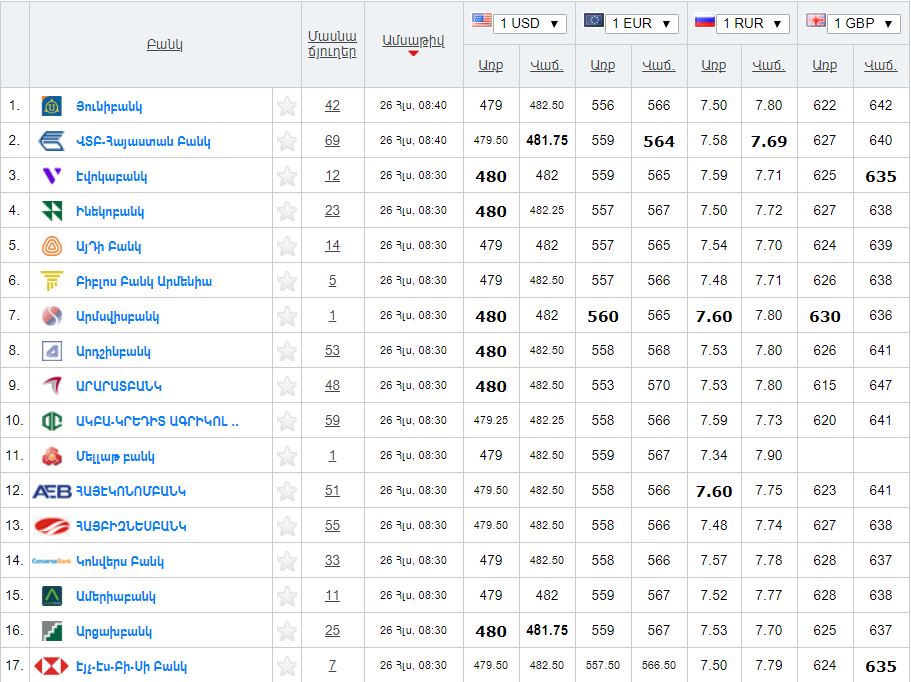The width and height of the screenshot is (911, 682).
Task: Open the 1 GBP currency dropdown
Action: click(x=863, y=23)
